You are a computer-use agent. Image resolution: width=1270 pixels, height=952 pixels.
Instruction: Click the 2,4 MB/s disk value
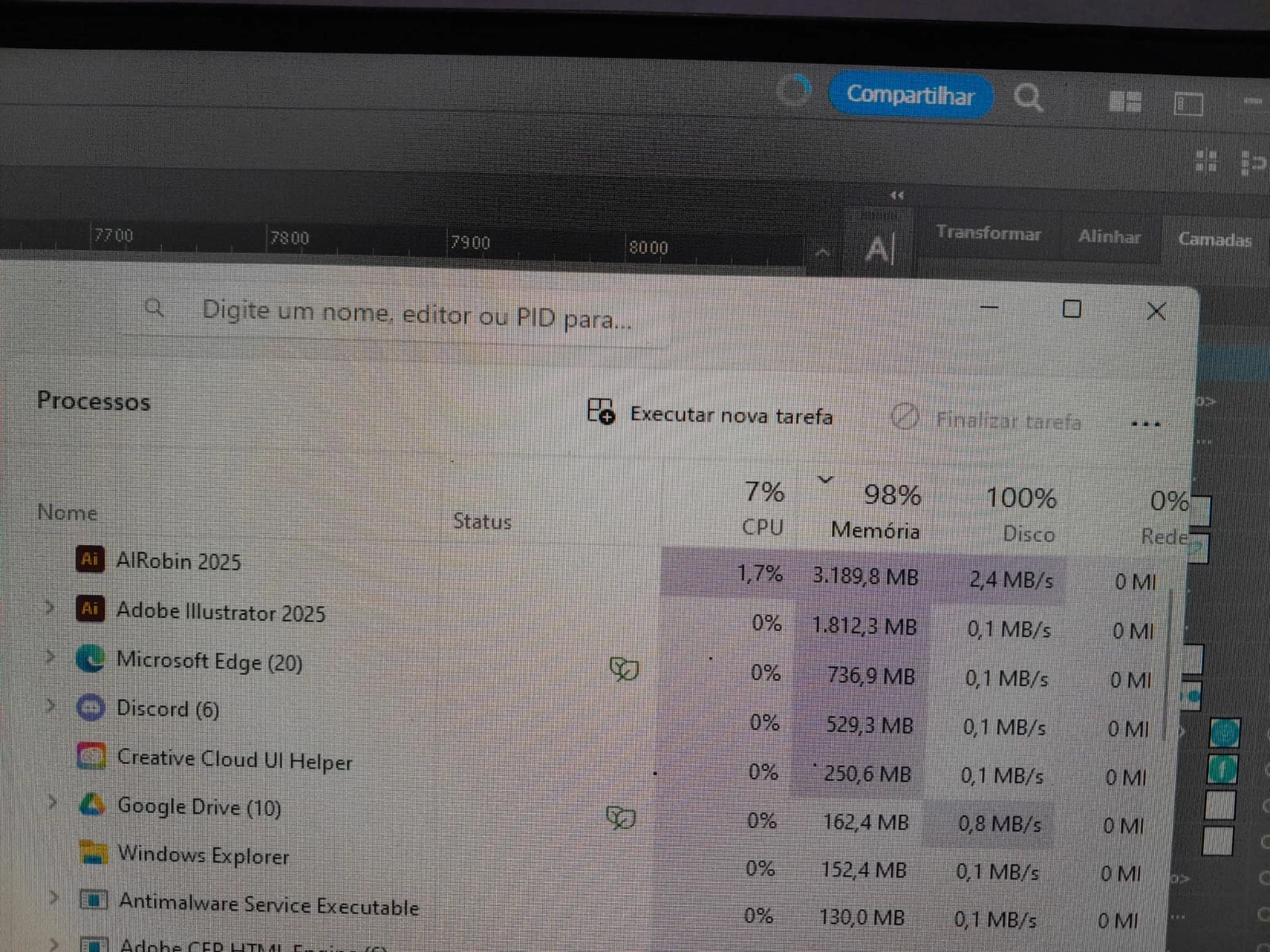coord(1010,581)
